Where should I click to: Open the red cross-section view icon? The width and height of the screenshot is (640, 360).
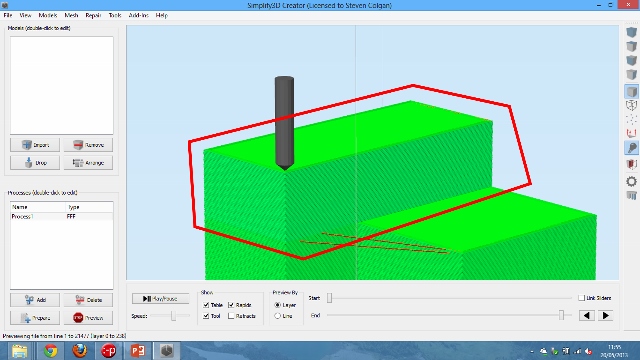click(x=631, y=164)
